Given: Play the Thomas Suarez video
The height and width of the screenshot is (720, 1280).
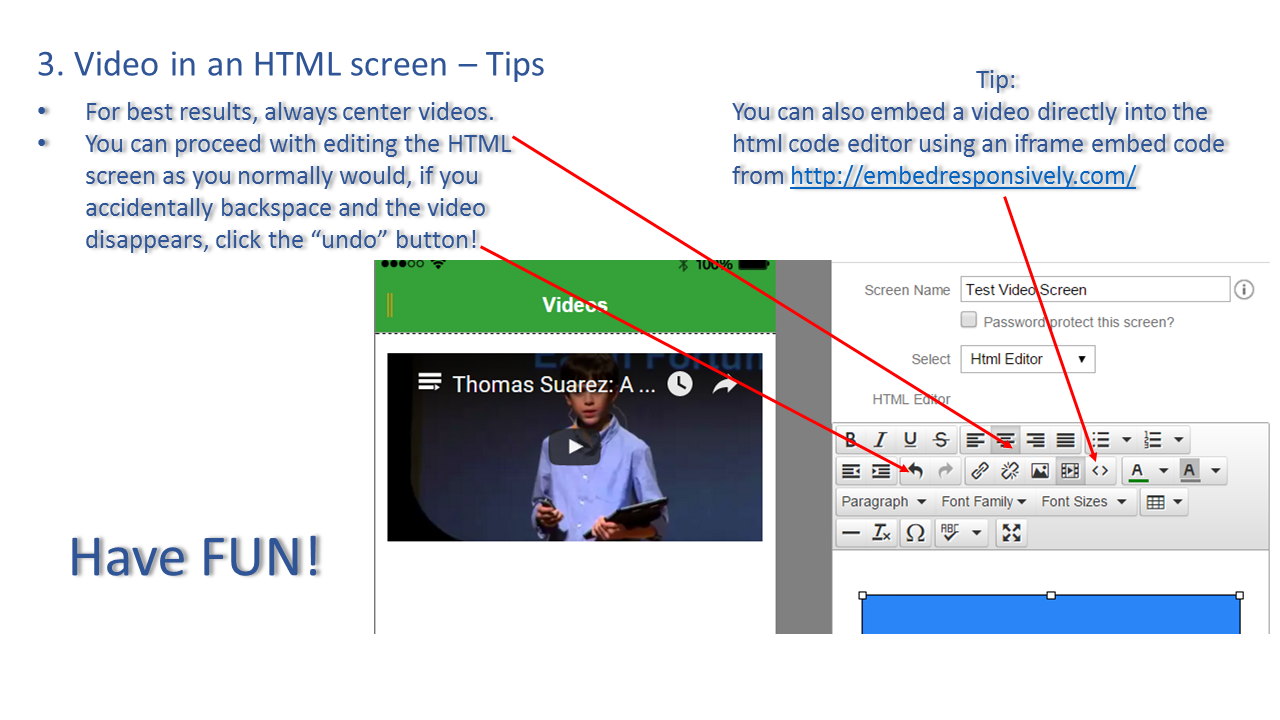Looking at the screenshot, I should (575, 447).
